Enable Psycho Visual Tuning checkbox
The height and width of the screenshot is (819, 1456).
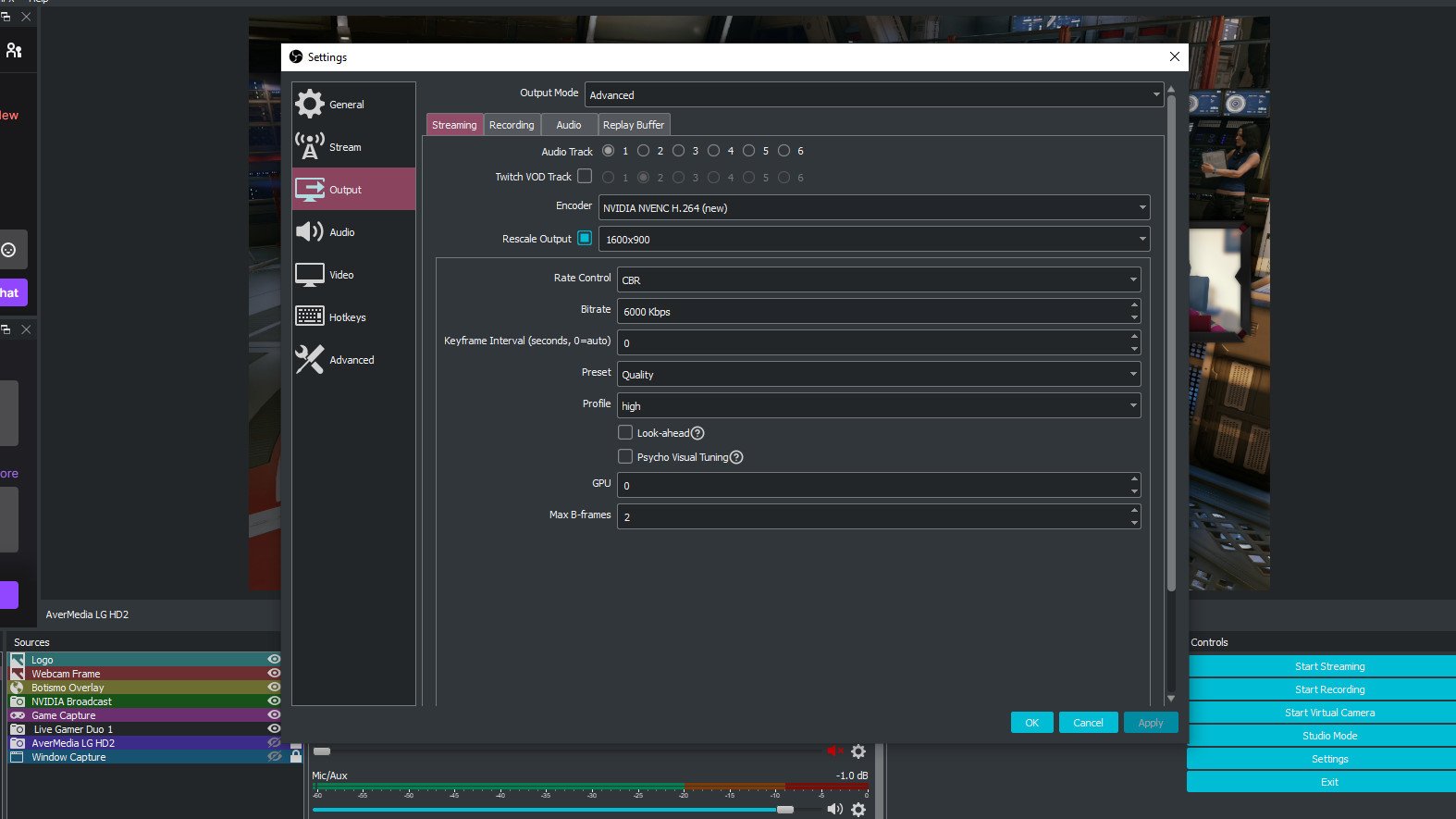coord(625,456)
